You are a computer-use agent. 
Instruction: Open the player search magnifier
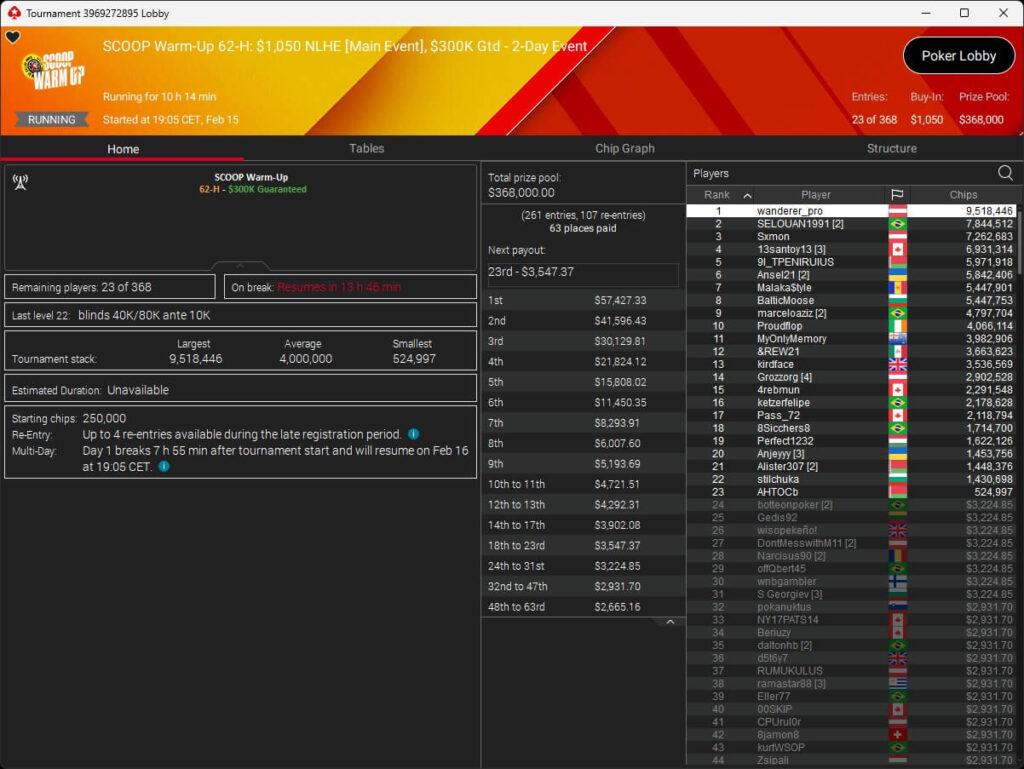pos(1005,173)
